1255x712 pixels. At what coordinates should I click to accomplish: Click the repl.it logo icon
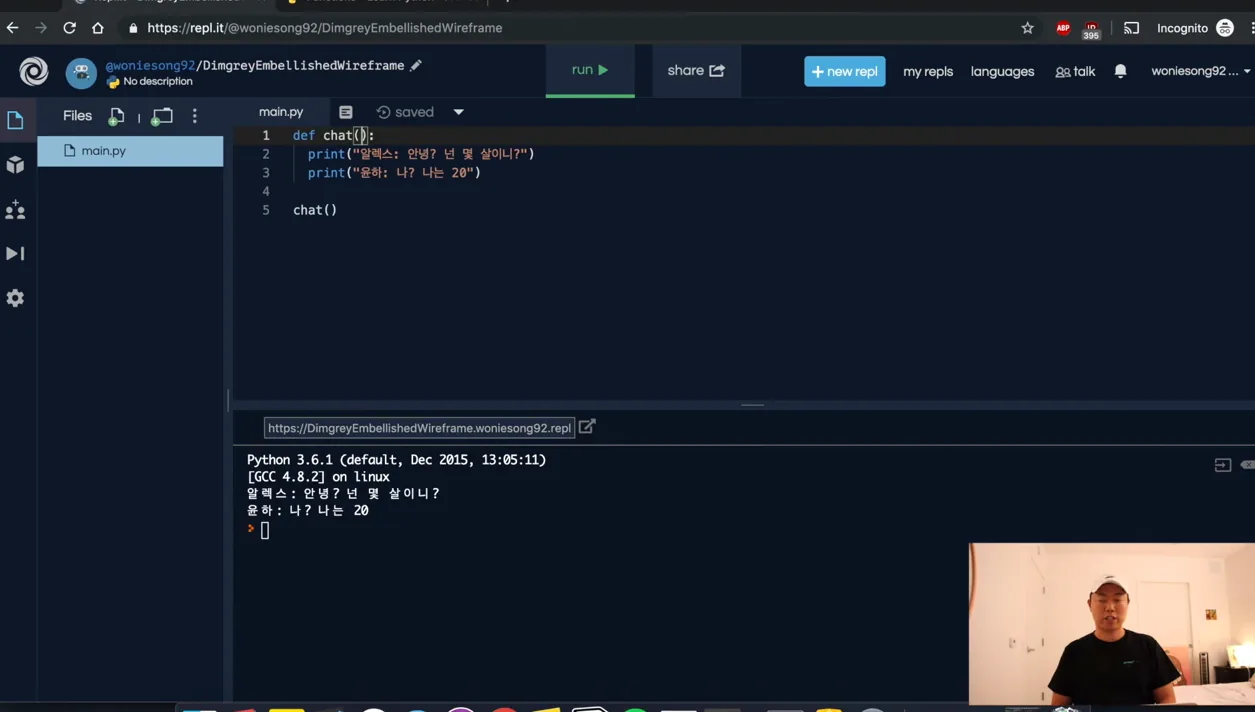click(33, 71)
